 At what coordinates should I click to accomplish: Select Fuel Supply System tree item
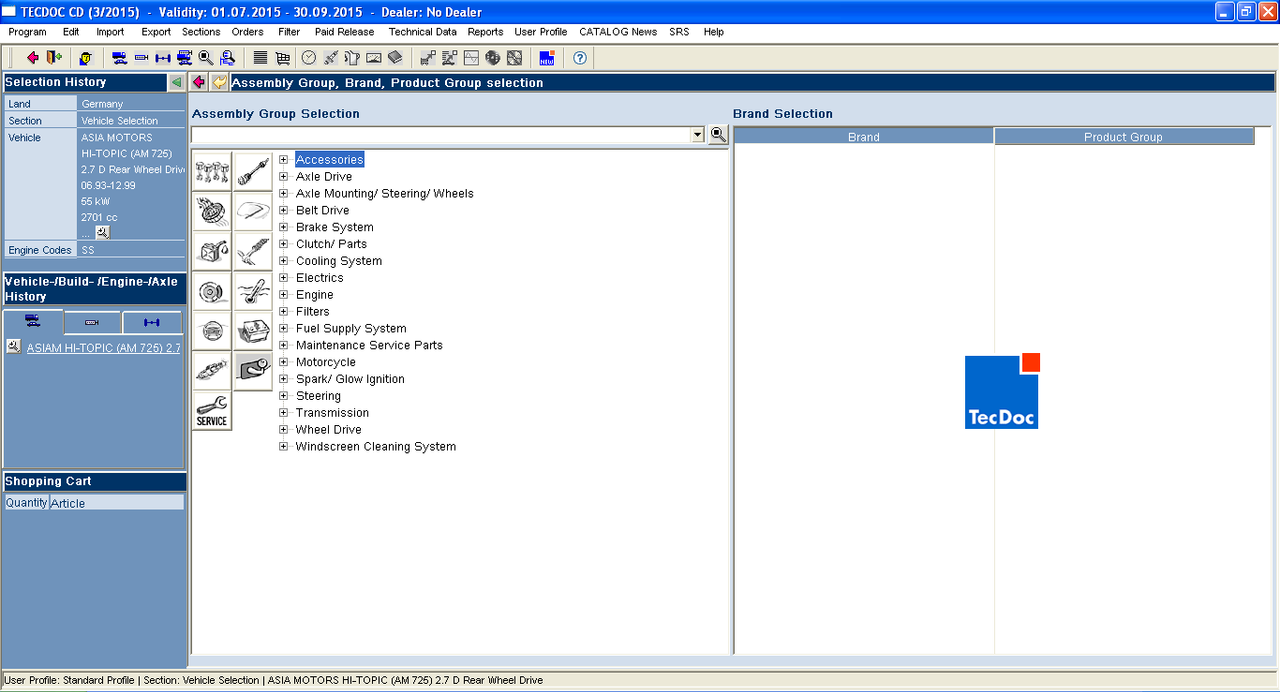point(351,329)
